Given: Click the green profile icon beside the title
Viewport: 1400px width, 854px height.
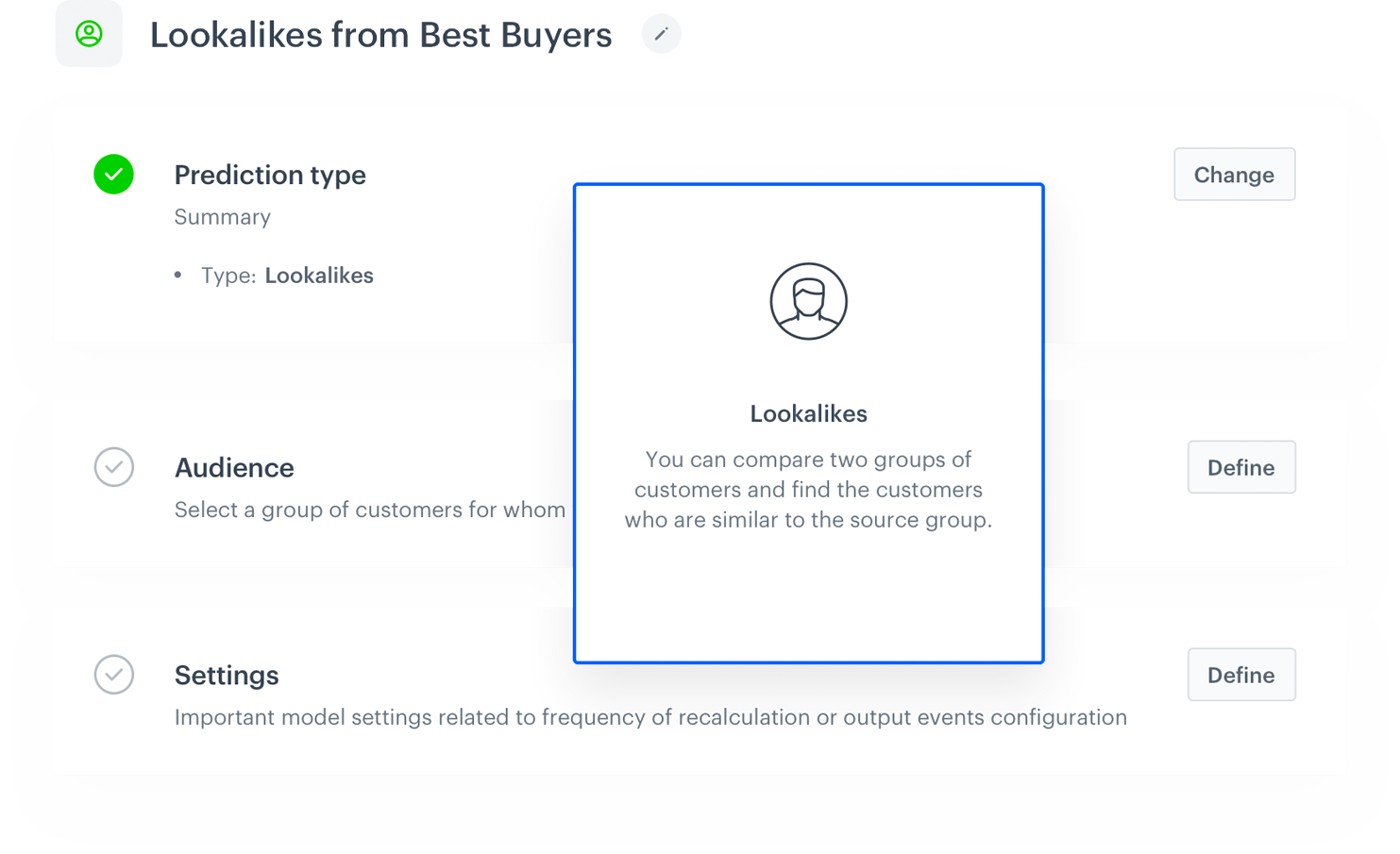Looking at the screenshot, I should pos(89,34).
